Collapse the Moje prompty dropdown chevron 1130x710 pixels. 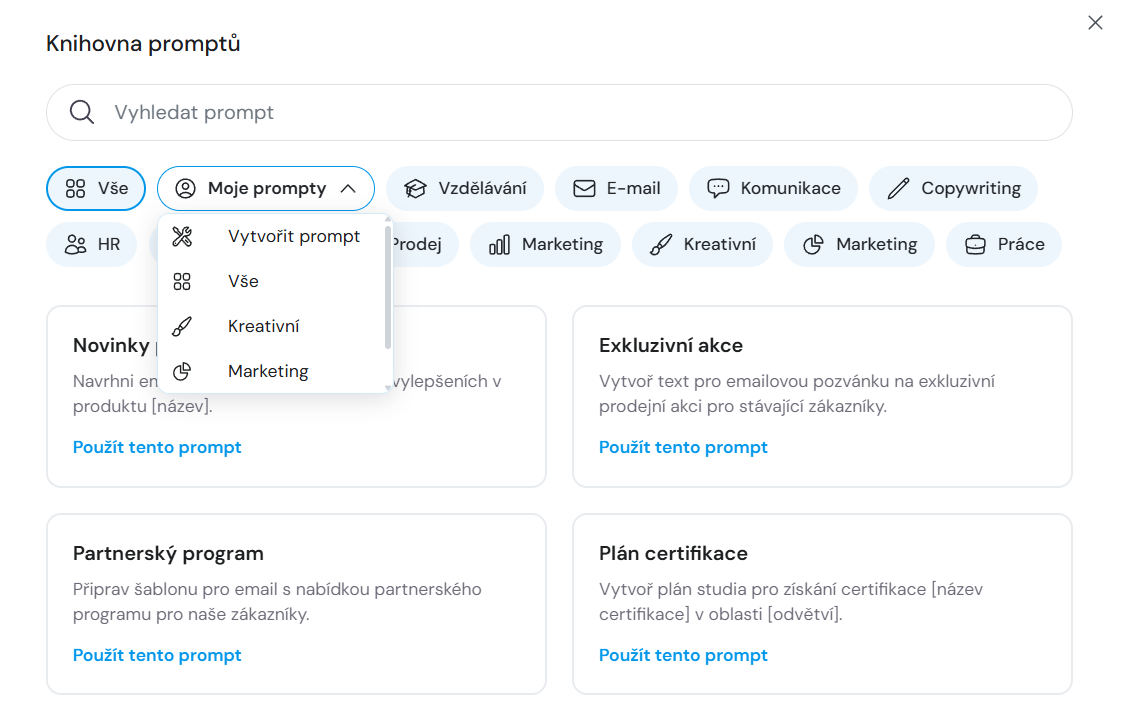pos(348,188)
